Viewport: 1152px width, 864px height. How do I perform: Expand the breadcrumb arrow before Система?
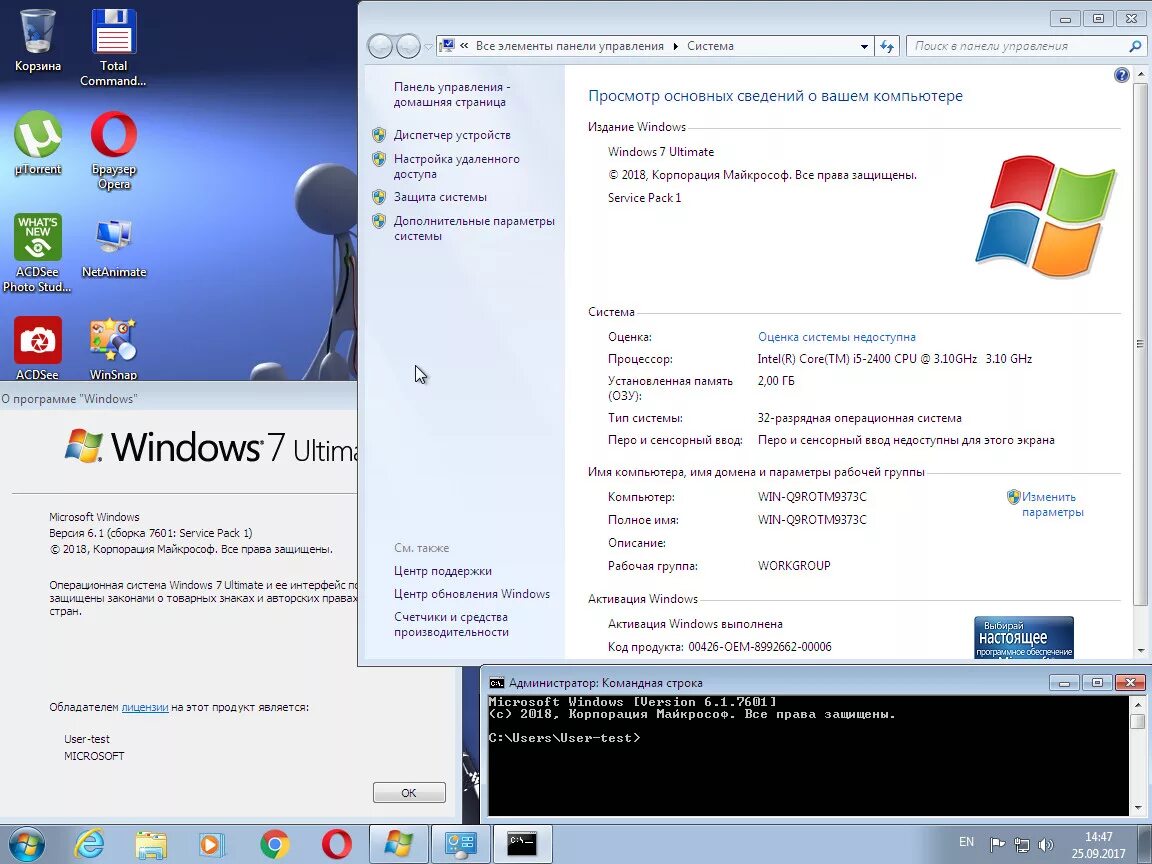pos(675,46)
